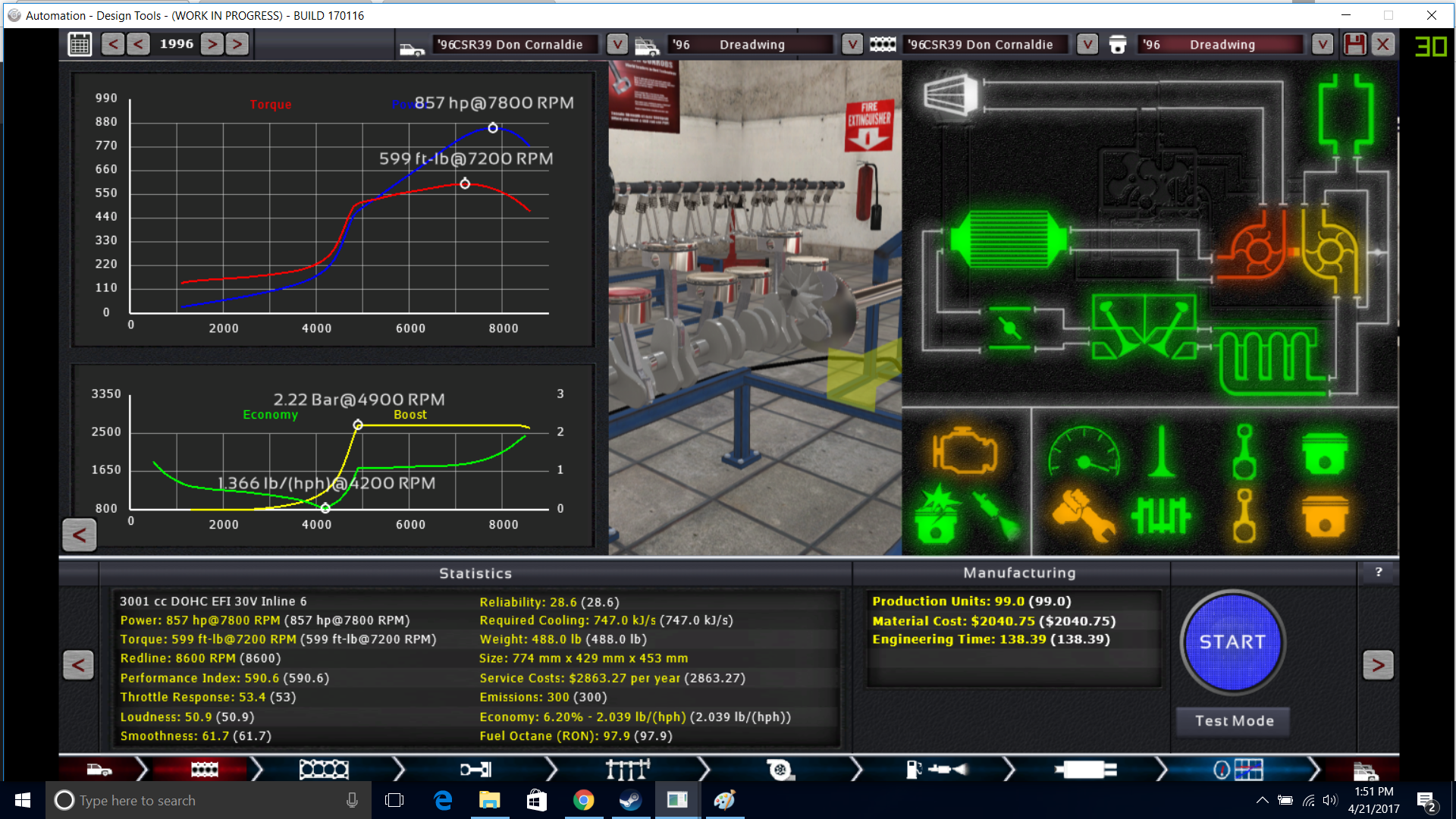Click the green piston knock spark icon
Image resolution: width=1456 pixels, height=819 pixels.
pyautogui.click(x=937, y=516)
